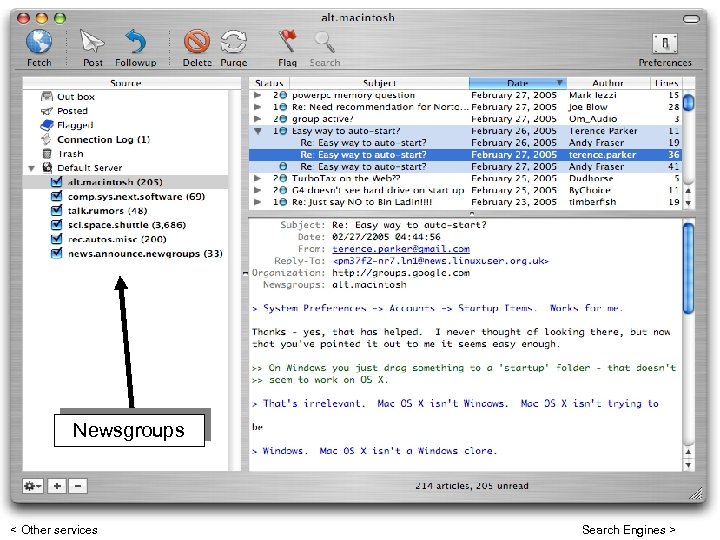Click the message body scrollbar thumb
This screenshot has height=540, width=720.
coord(688,268)
